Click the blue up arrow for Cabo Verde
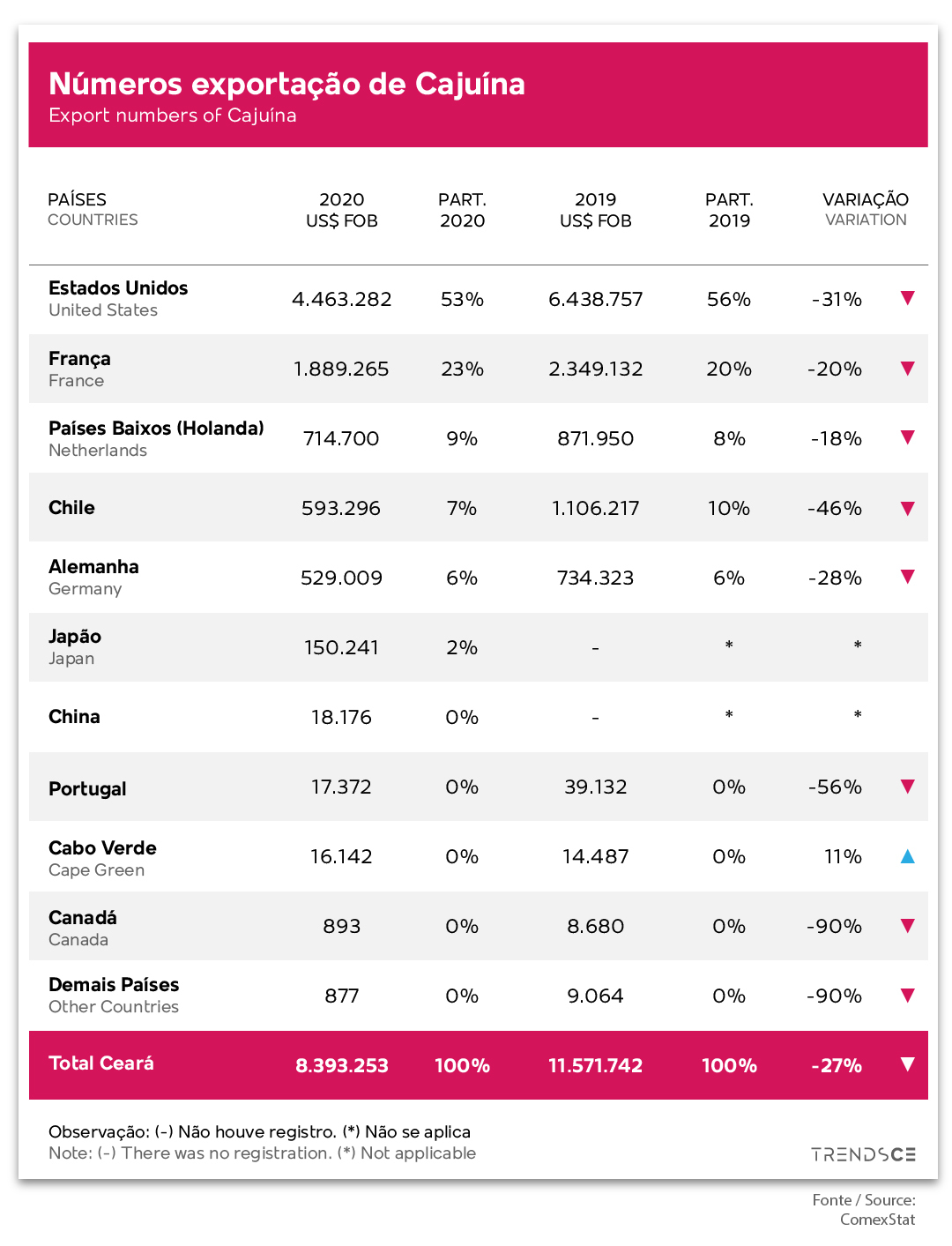 point(908,856)
